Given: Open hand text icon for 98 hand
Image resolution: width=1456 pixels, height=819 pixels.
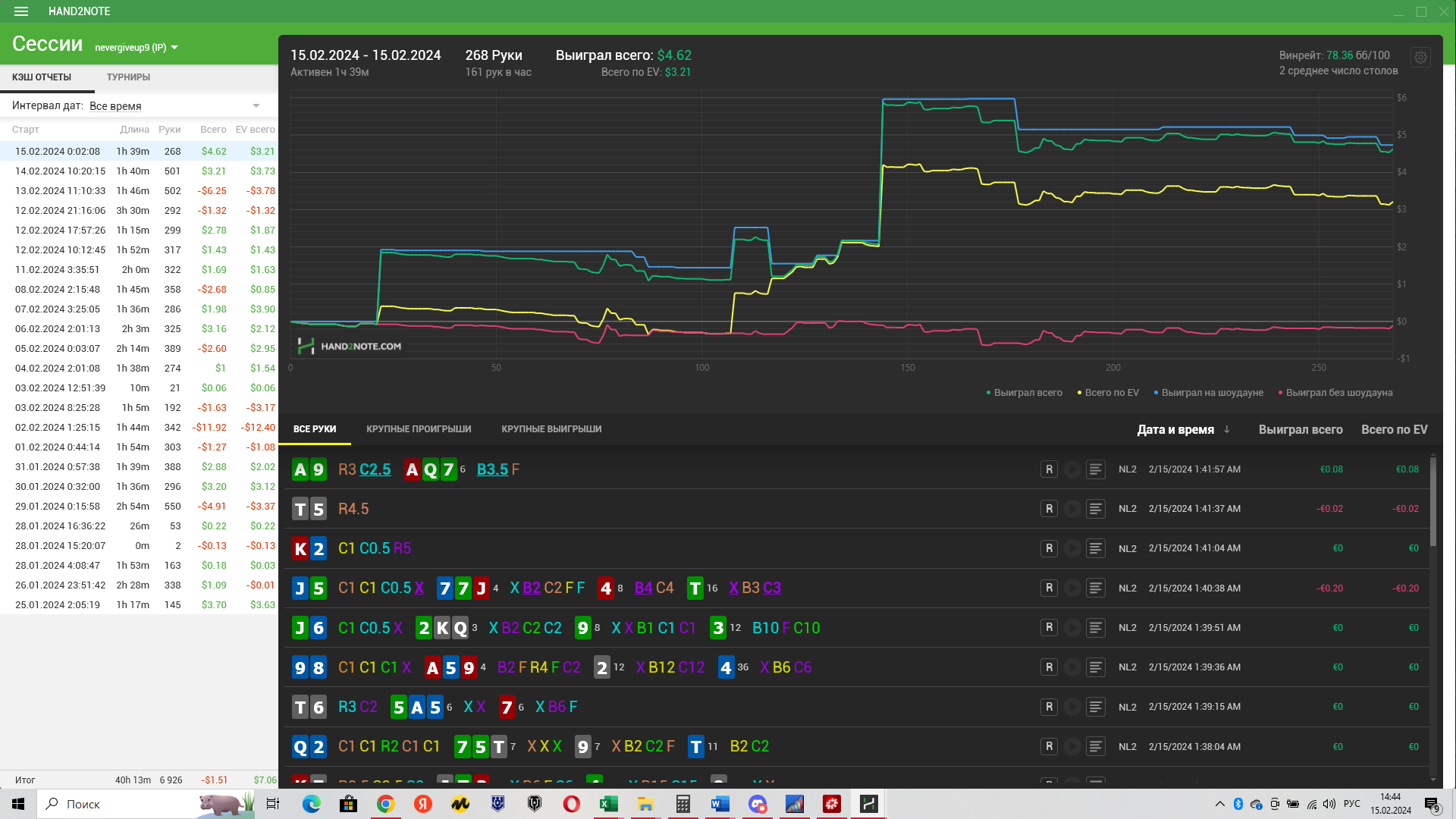Looking at the screenshot, I should click(1096, 667).
